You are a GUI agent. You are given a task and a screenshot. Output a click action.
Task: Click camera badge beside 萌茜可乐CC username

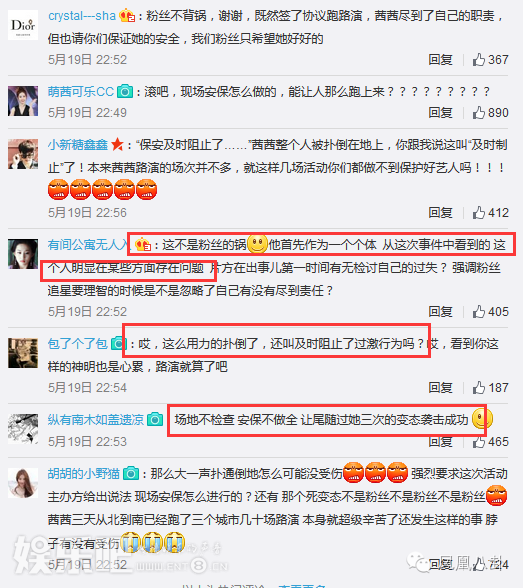click(x=125, y=92)
